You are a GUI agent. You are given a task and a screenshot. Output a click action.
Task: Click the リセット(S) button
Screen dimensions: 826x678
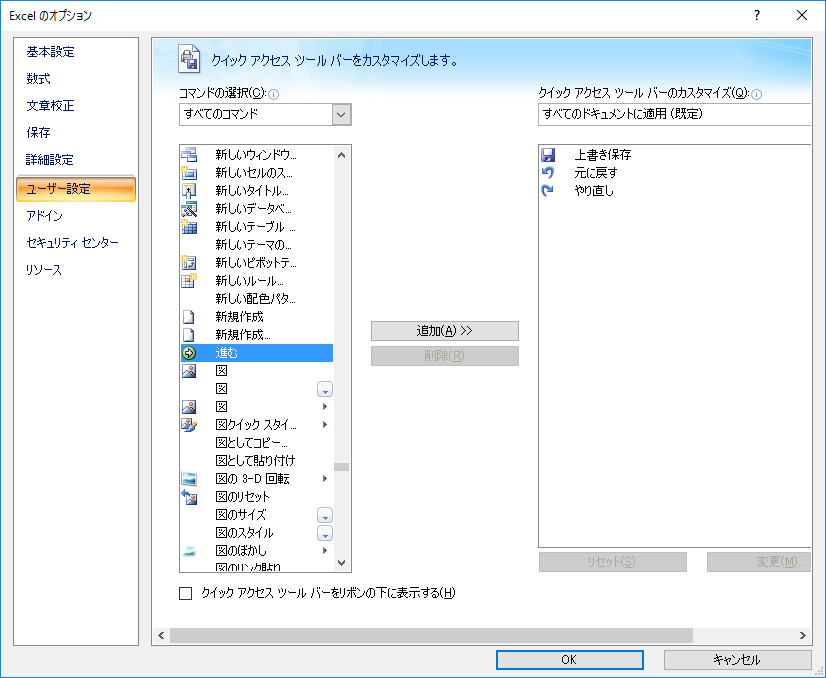(612, 562)
